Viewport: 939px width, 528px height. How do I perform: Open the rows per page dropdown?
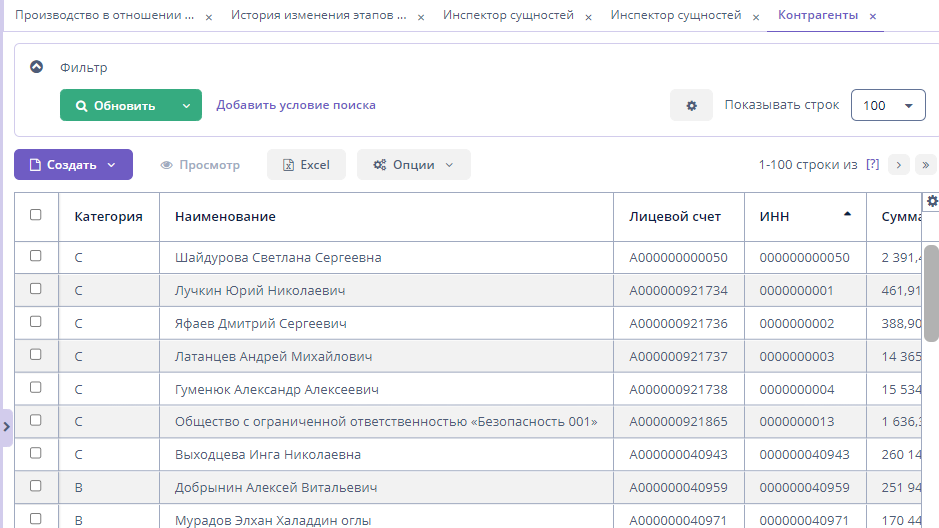tap(887, 105)
